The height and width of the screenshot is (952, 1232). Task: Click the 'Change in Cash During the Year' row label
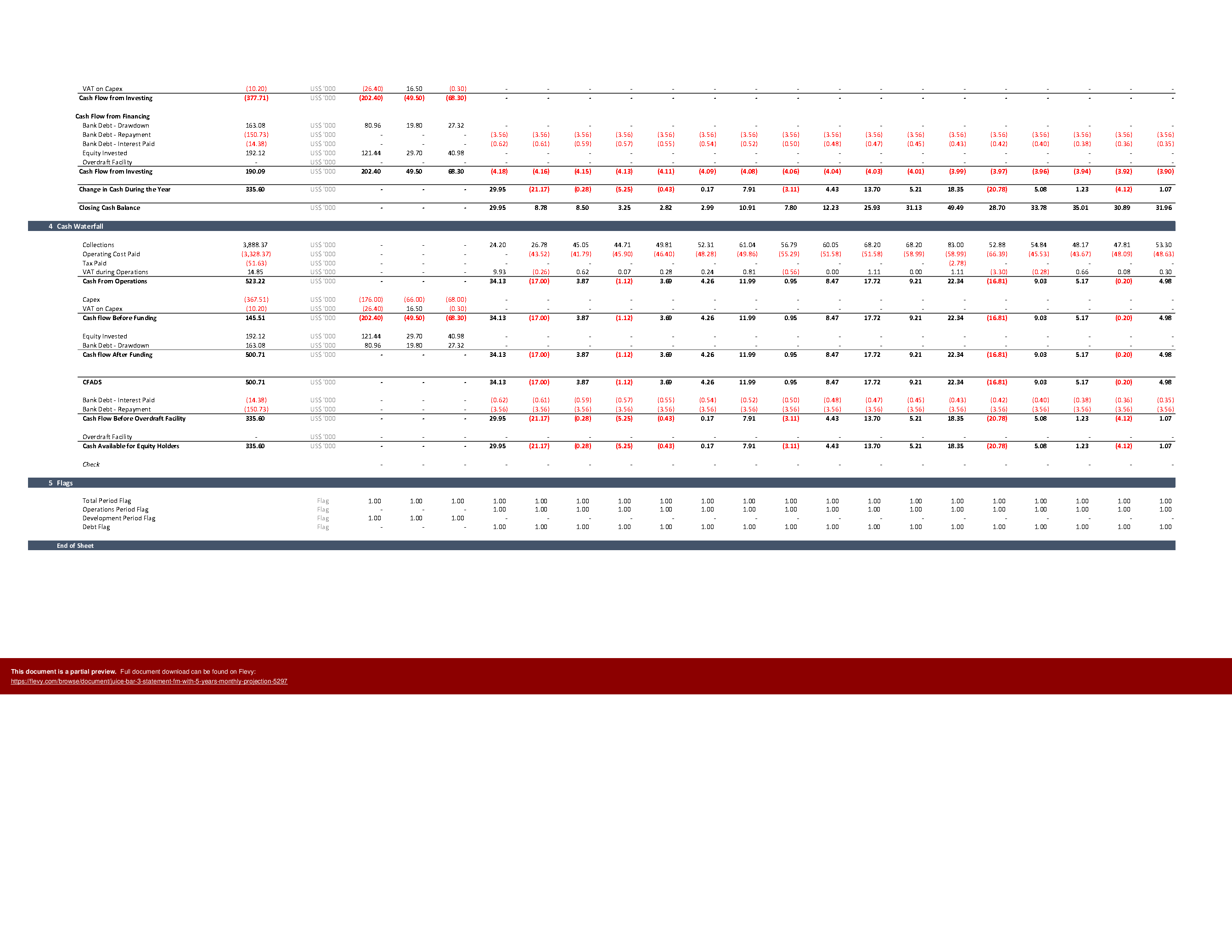coord(124,190)
